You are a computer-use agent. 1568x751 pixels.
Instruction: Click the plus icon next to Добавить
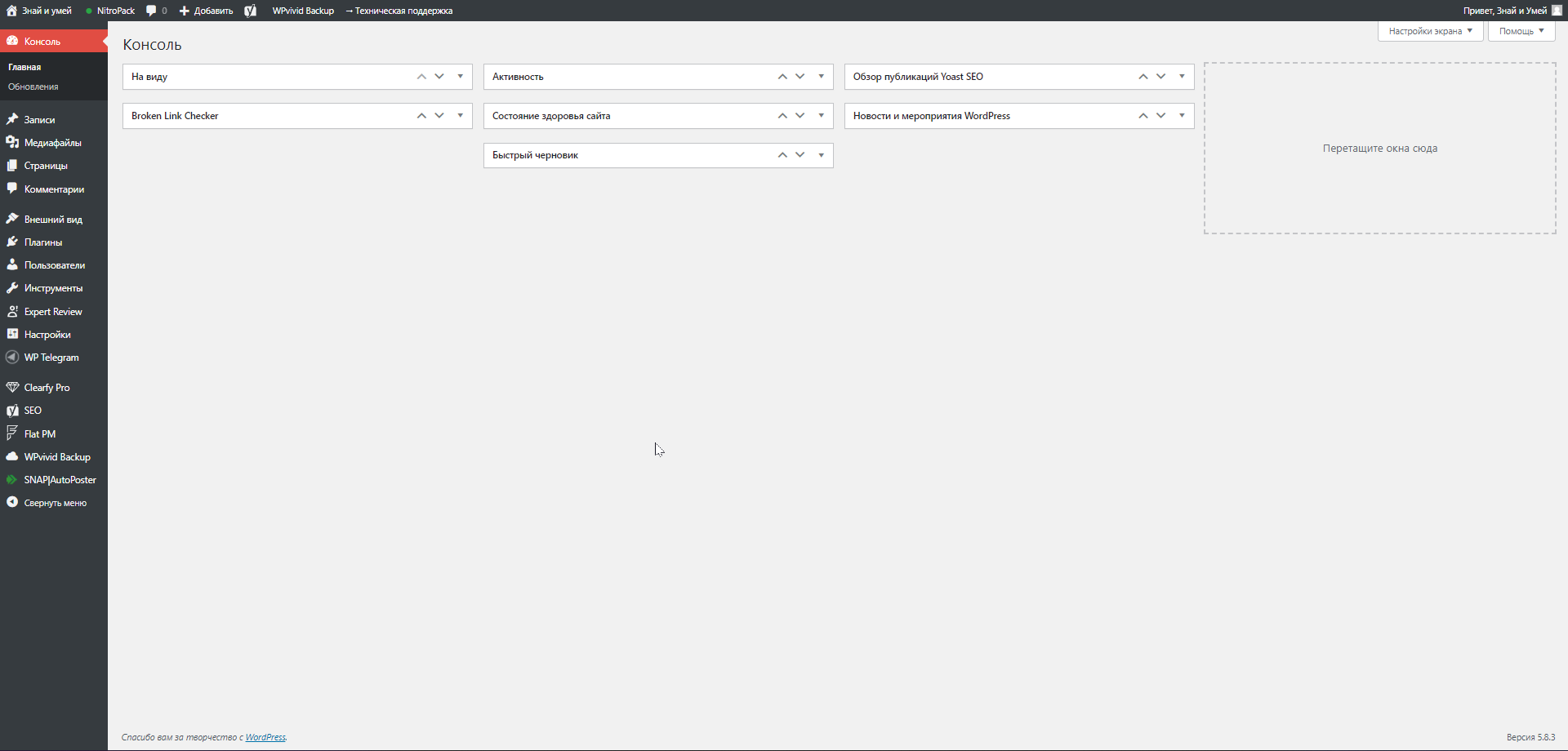(185, 11)
